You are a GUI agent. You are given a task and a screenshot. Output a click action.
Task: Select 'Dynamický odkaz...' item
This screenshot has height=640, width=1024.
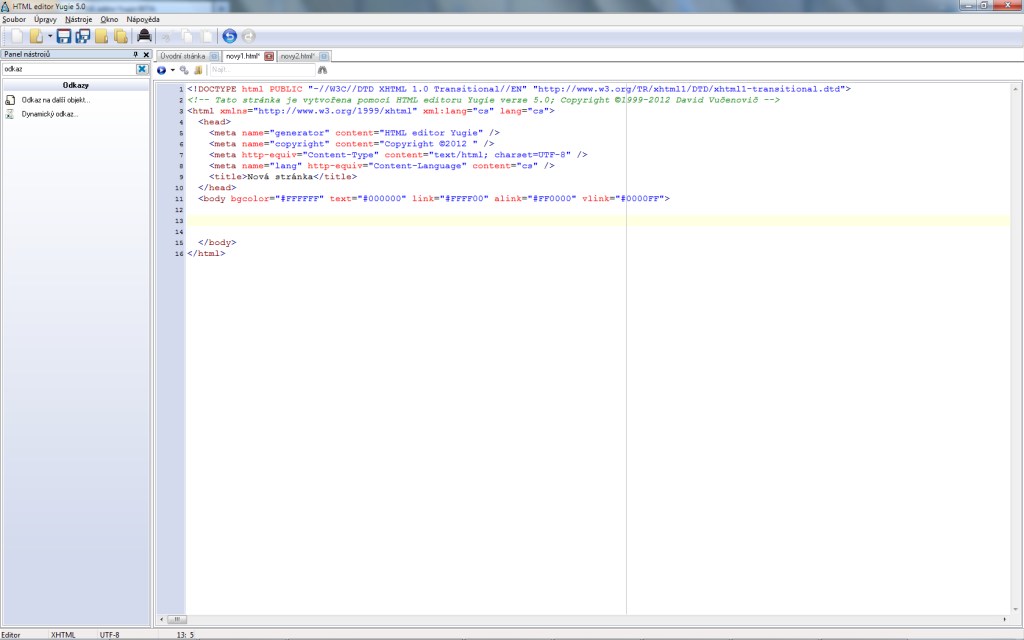click(49, 114)
